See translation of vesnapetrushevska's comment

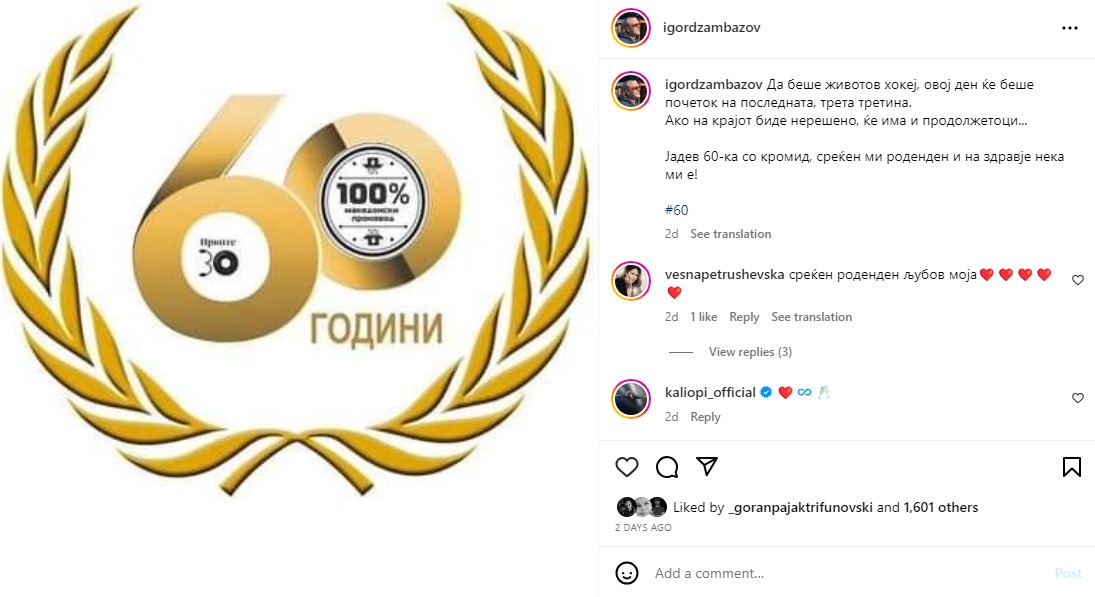[811, 317]
